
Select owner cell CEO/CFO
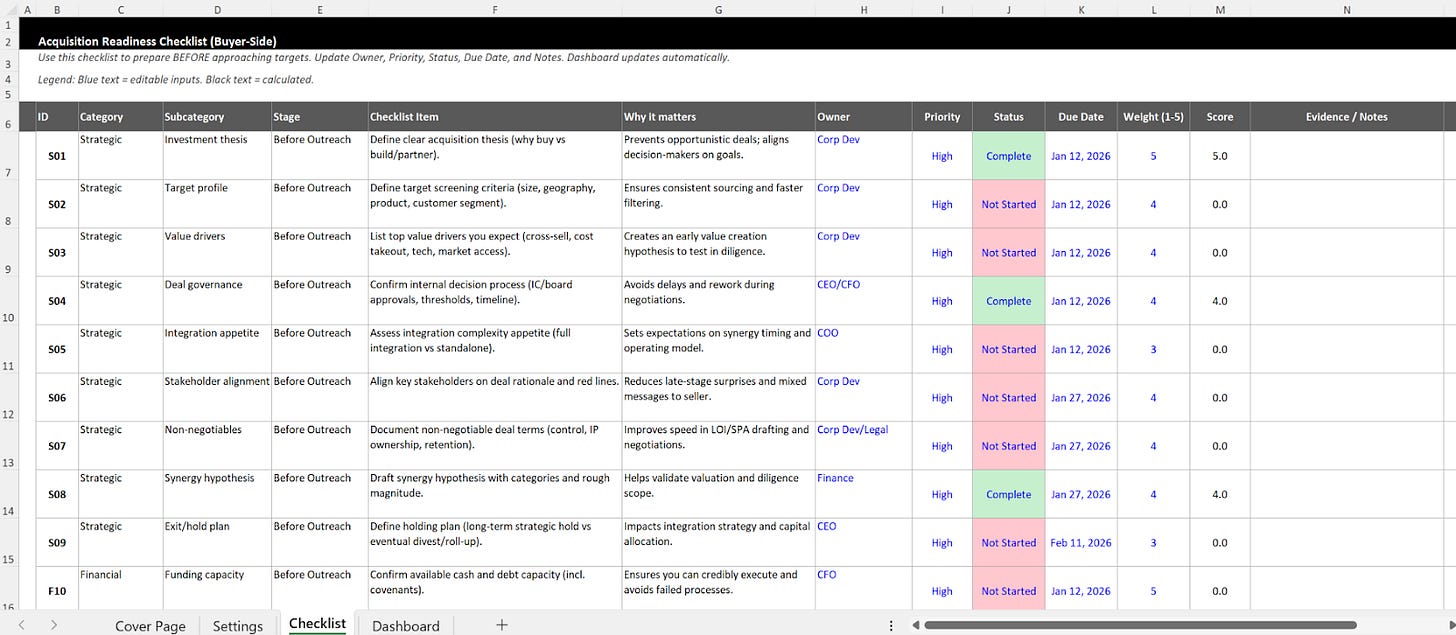(862, 301)
